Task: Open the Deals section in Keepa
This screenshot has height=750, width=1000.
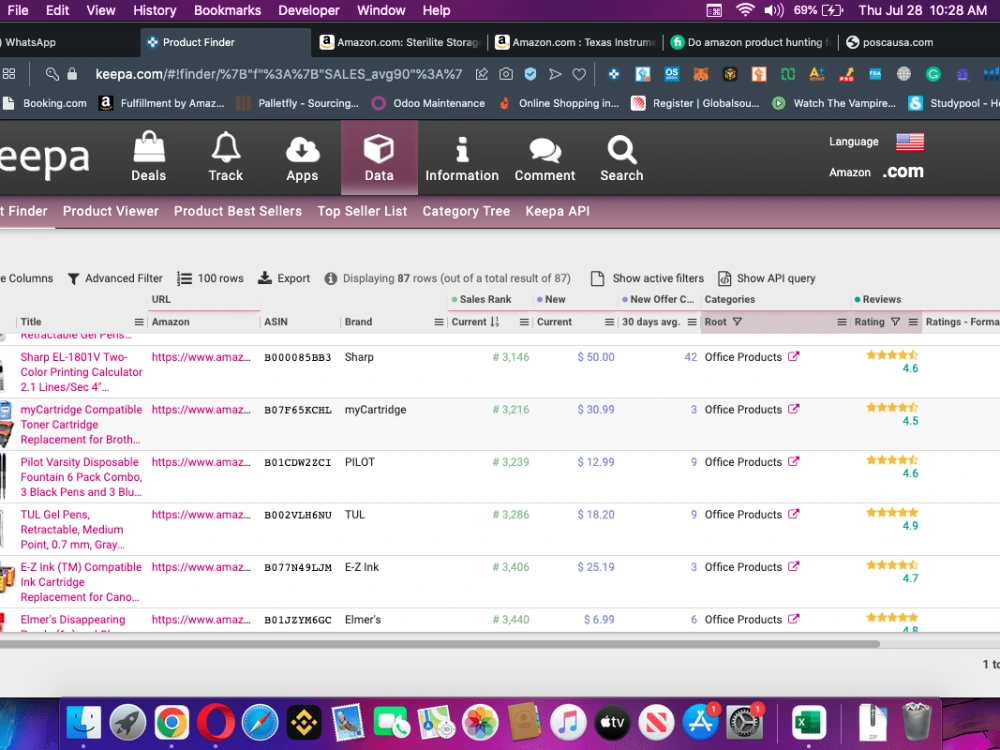Action: [x=149, y=157]
